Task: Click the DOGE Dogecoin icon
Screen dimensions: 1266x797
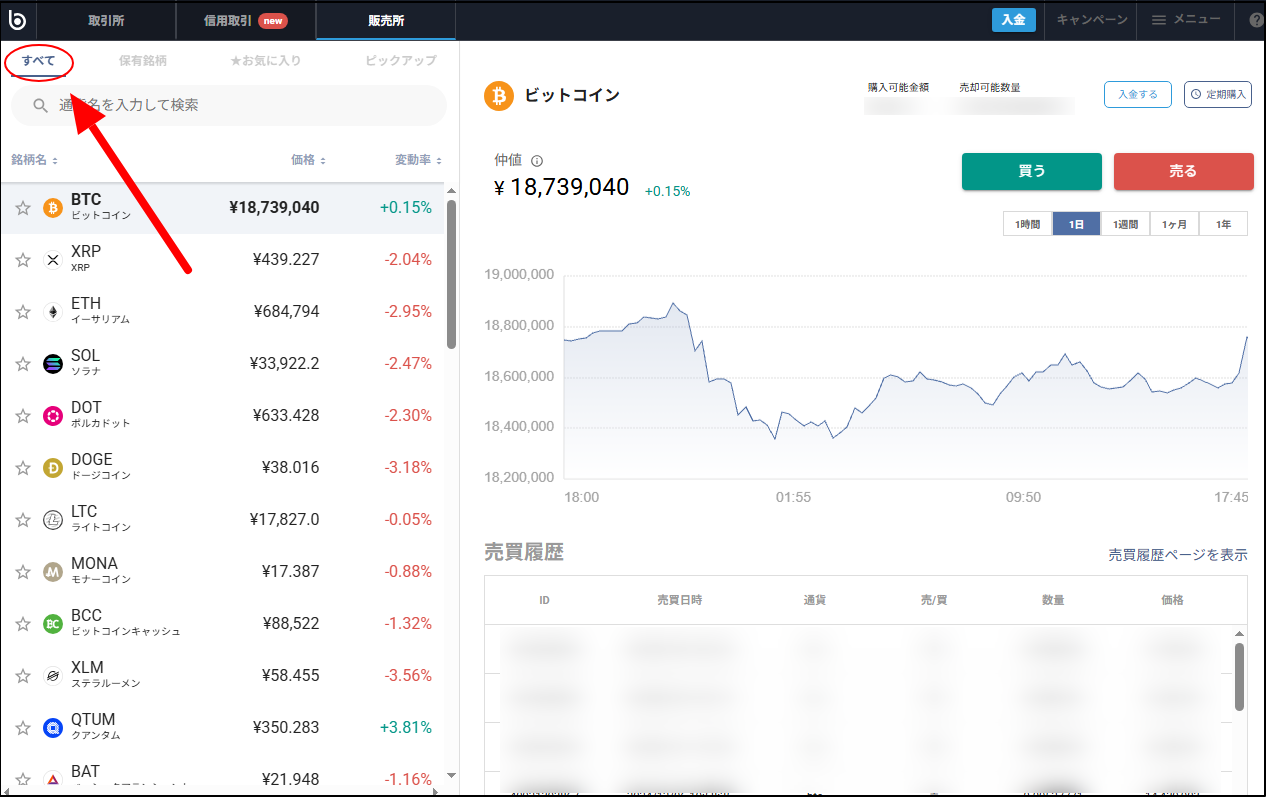Action: tap(52, 467)
